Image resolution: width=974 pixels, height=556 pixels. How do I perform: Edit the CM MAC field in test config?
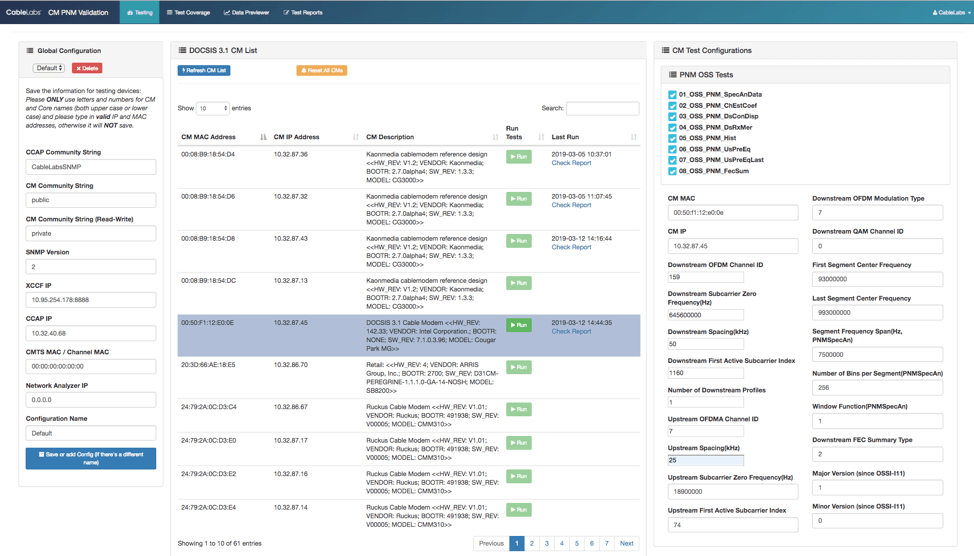pos(733,212)
